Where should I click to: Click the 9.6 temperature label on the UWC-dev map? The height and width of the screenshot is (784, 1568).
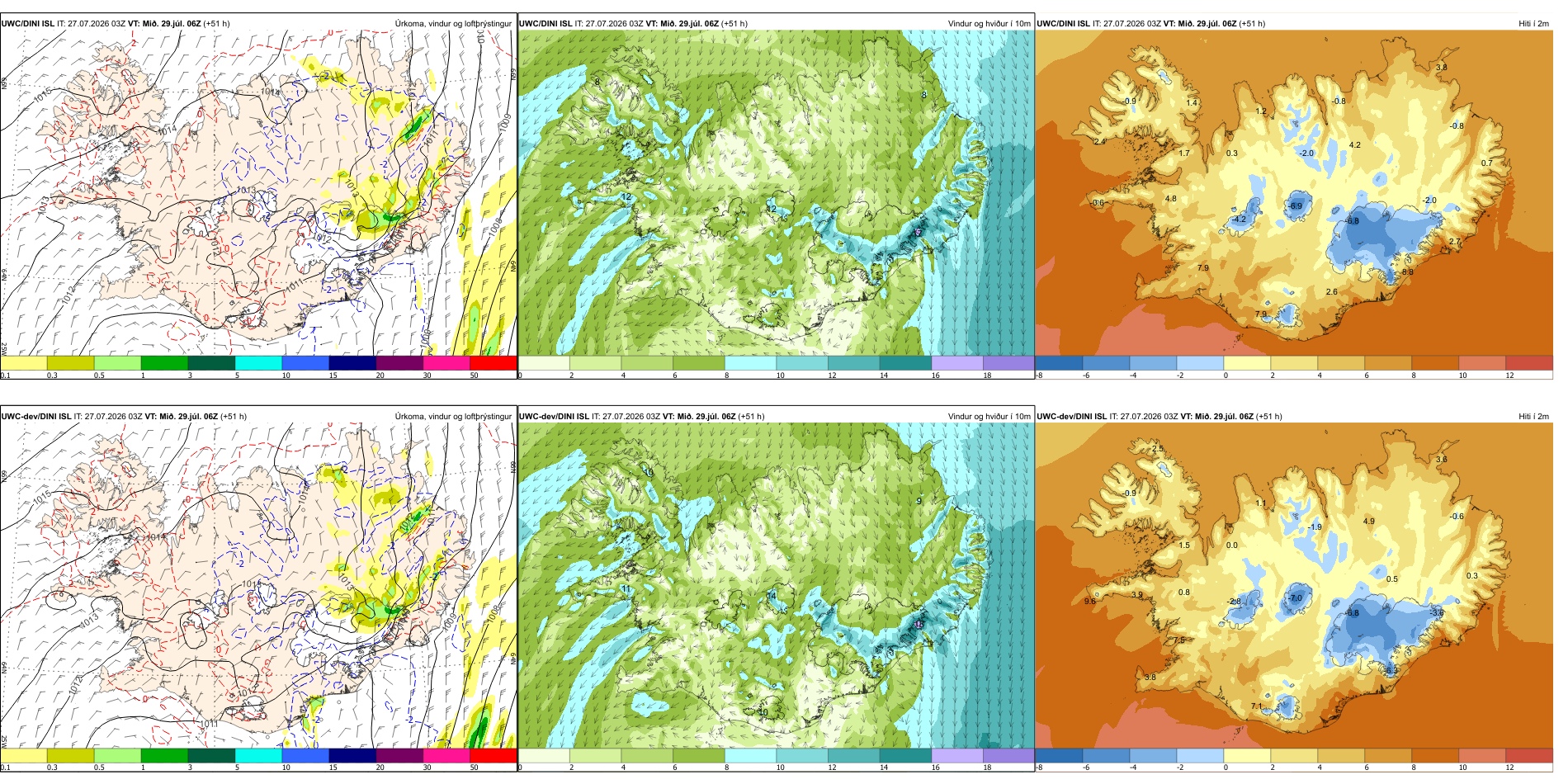(1090, 602)
